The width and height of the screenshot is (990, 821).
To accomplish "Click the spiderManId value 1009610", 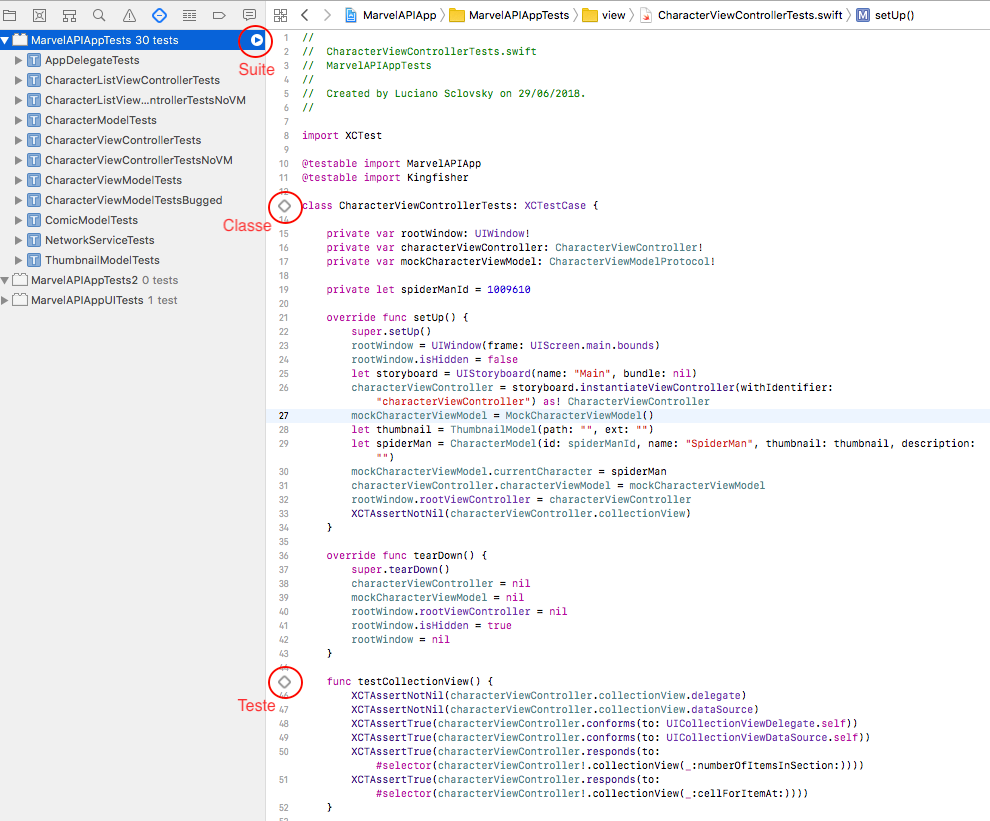I will point(509,290).
